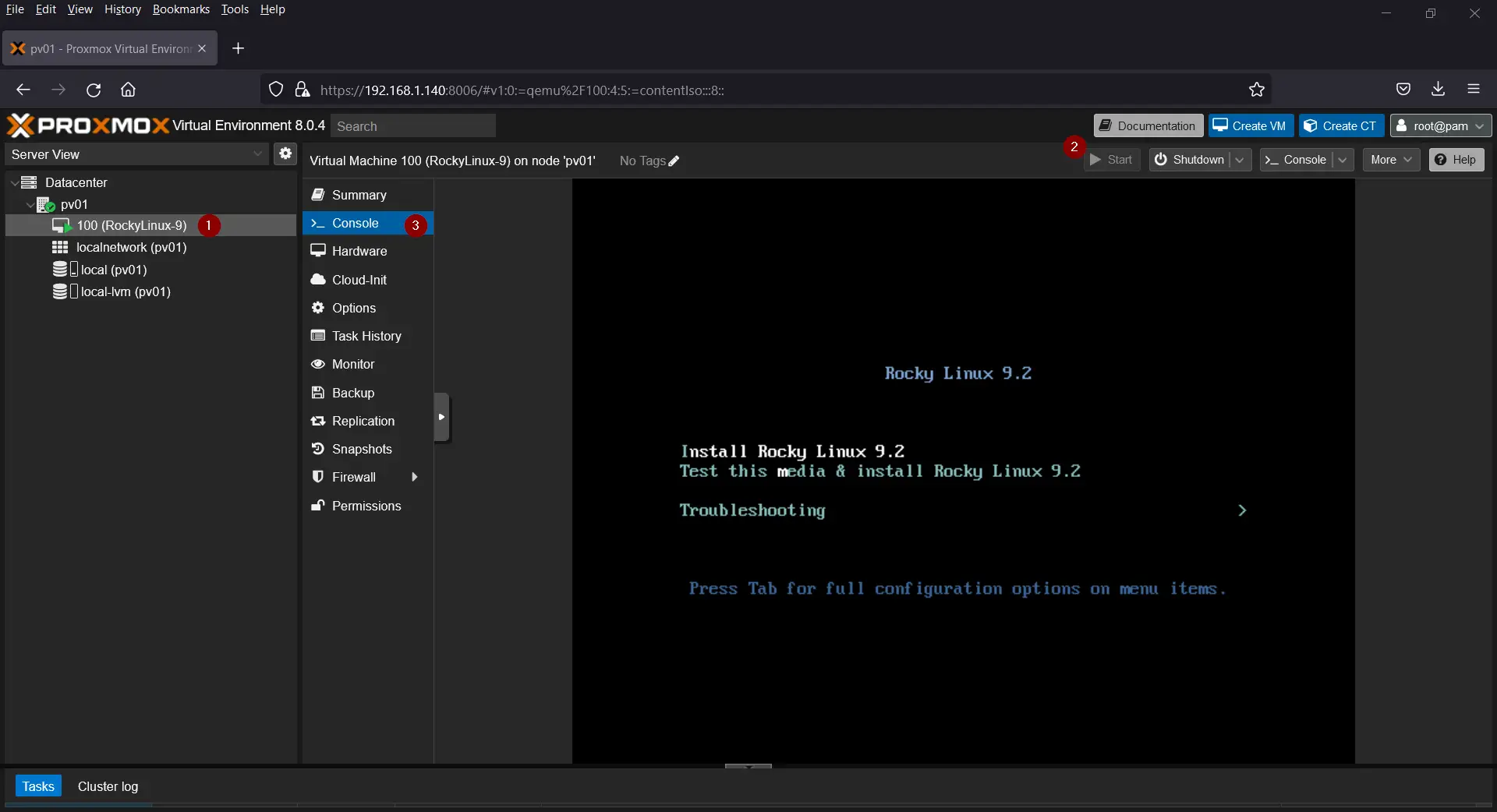Click inside the VM console screen
This screenshot has width=1497, height=812.
point(963,471)
